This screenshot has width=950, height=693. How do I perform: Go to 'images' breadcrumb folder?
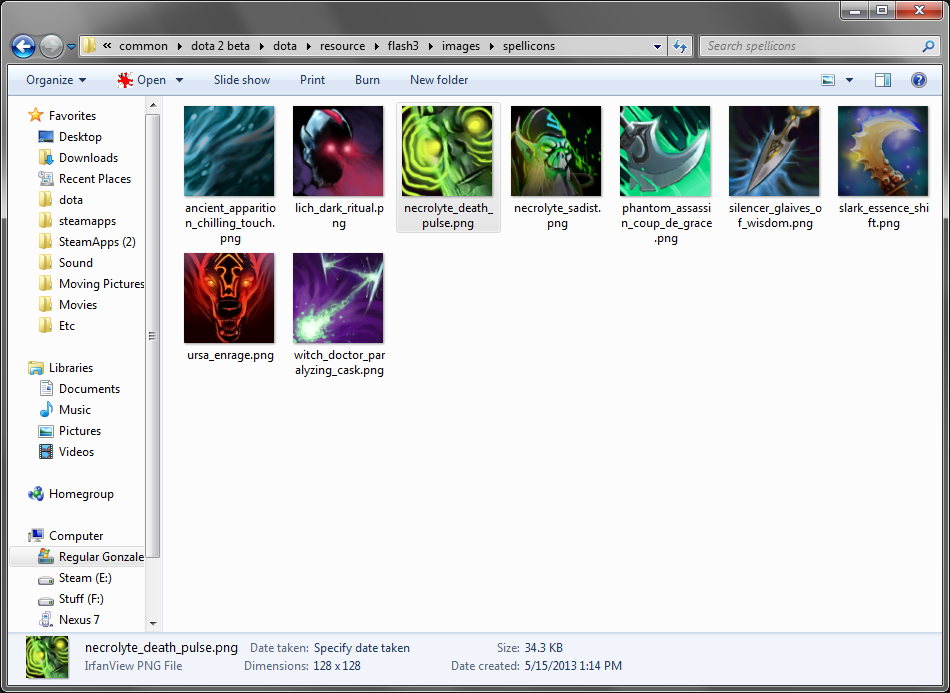[x=460, y=46]
